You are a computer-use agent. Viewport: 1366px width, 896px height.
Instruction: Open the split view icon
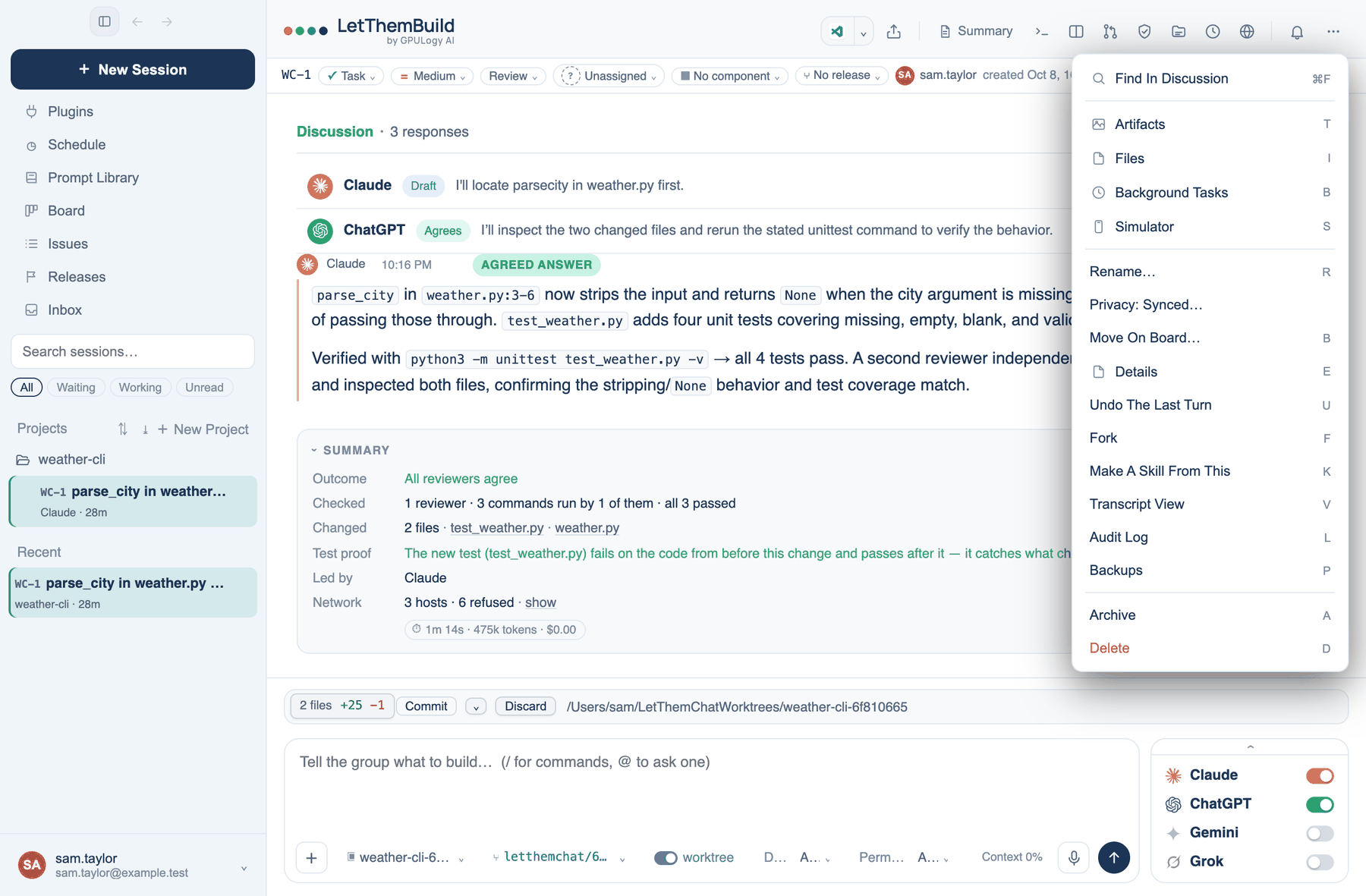pyautogui.click(x=1076, y=32)
